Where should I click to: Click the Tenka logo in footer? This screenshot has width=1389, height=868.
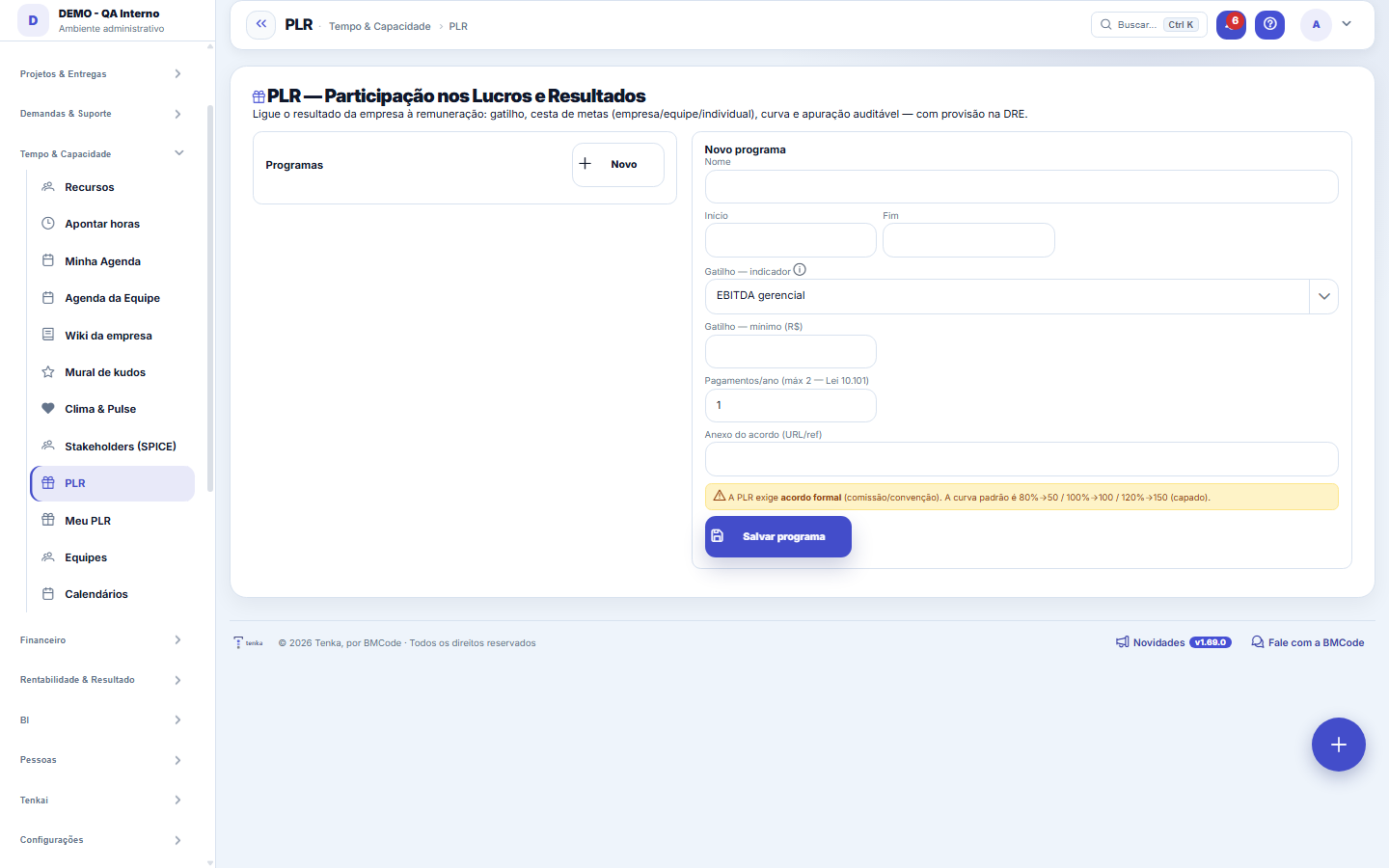249,642
